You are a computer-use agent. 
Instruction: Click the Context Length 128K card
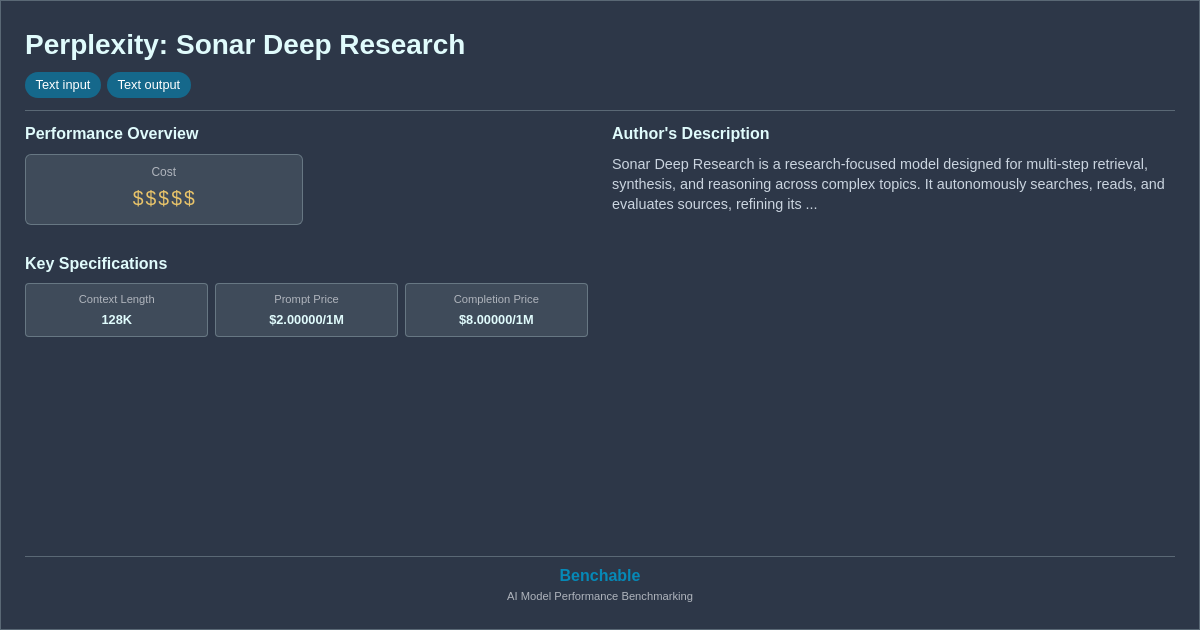(x=116, y=310)
